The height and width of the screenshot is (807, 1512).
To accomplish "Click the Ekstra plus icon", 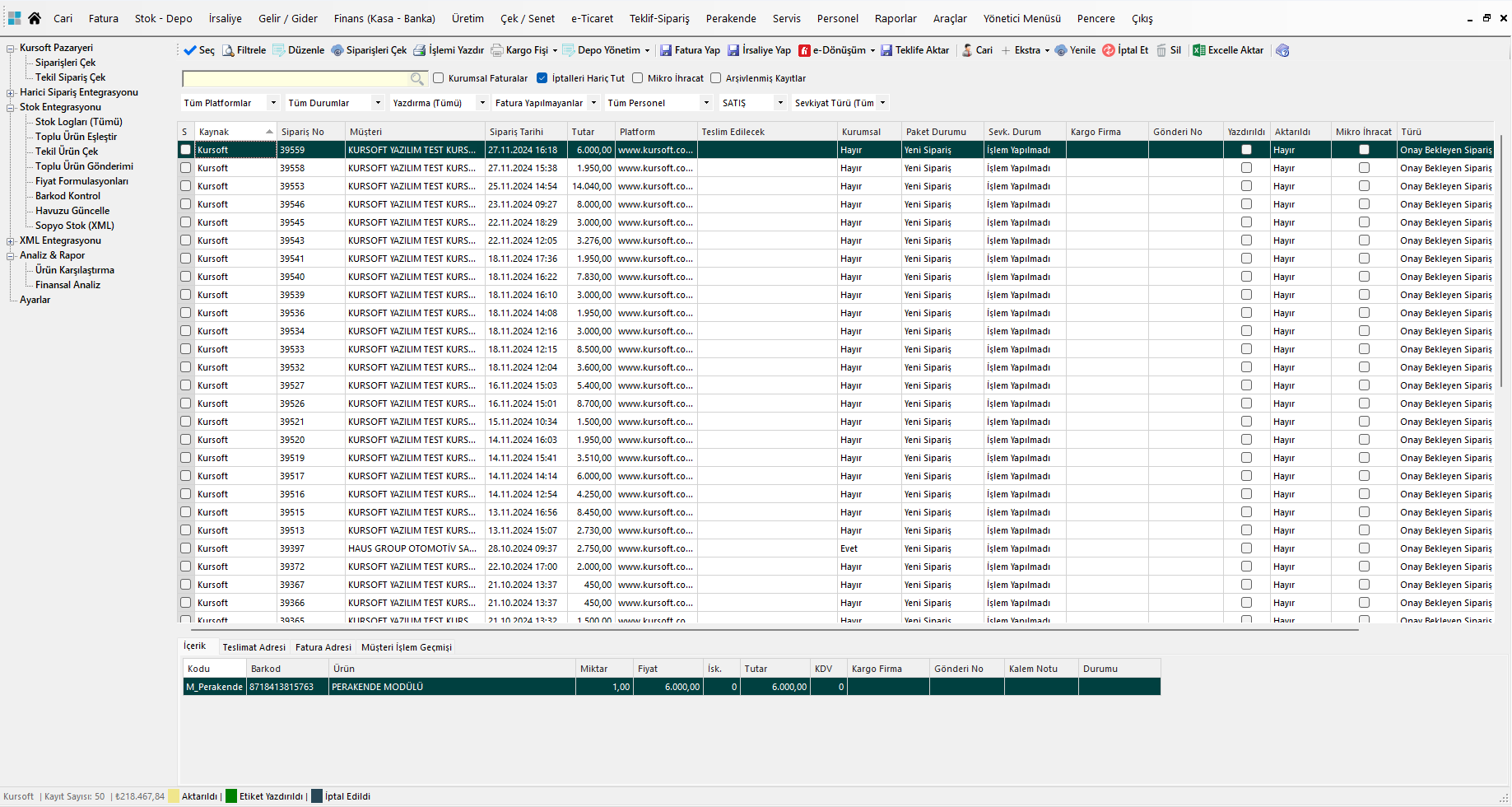I will (1006, 50).
